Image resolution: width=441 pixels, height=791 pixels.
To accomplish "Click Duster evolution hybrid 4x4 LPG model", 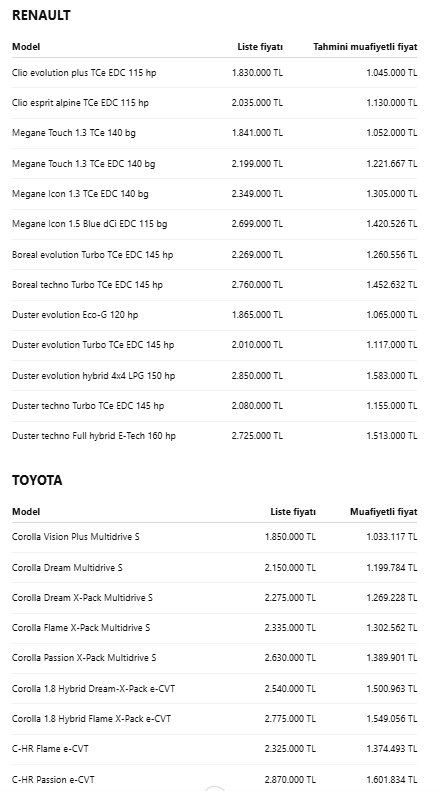I will pos(94,375).
